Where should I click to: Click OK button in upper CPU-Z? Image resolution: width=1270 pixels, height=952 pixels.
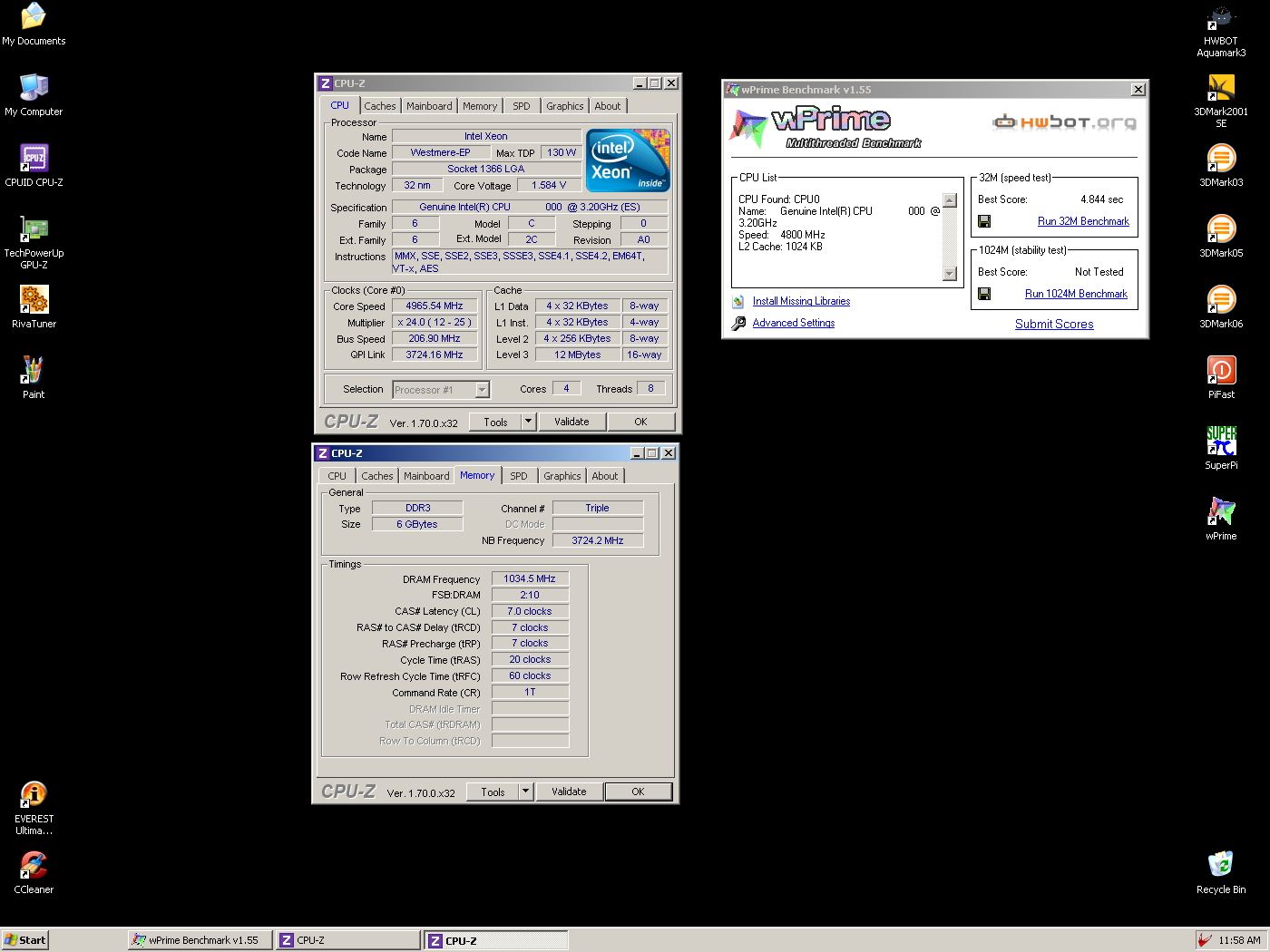[641, 422]
